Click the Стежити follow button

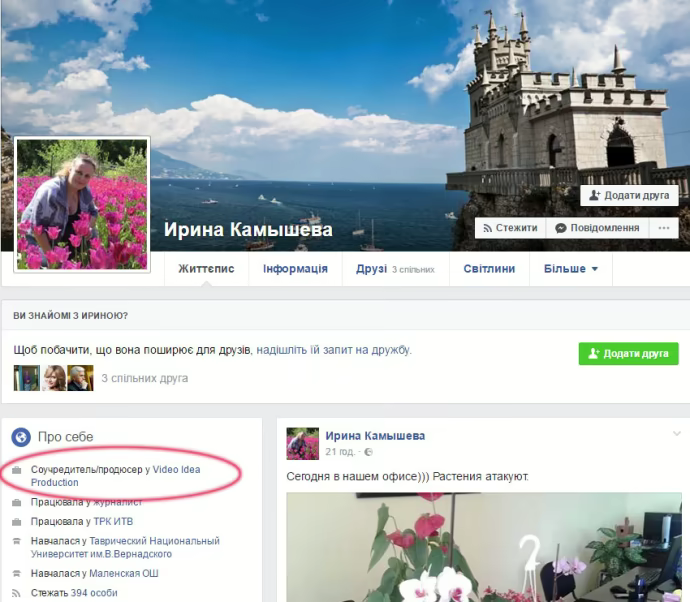click(x=510, y=228)
